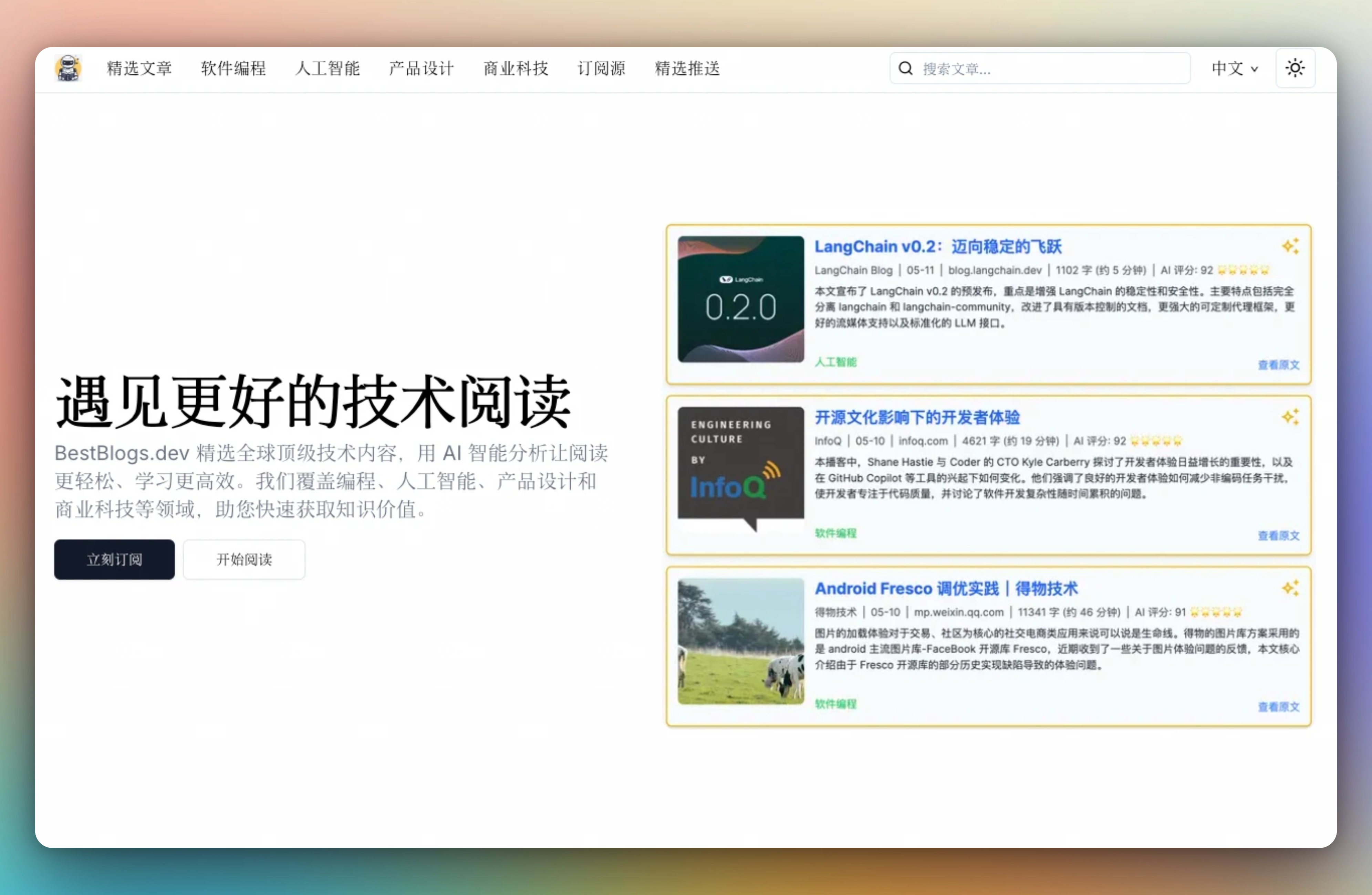Click the BestBlogs robot logo icon

coord(68,69)
